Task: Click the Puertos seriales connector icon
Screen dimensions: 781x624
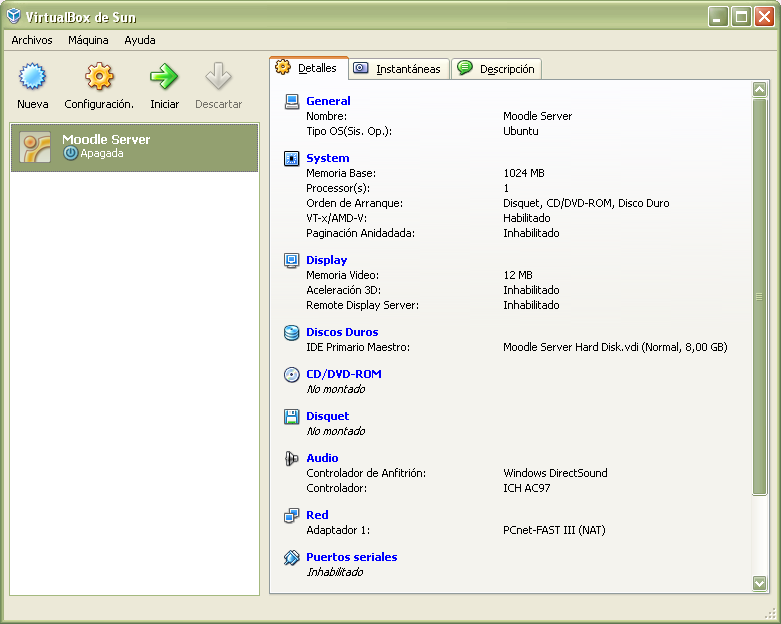Action: click(x=291, y=557)
